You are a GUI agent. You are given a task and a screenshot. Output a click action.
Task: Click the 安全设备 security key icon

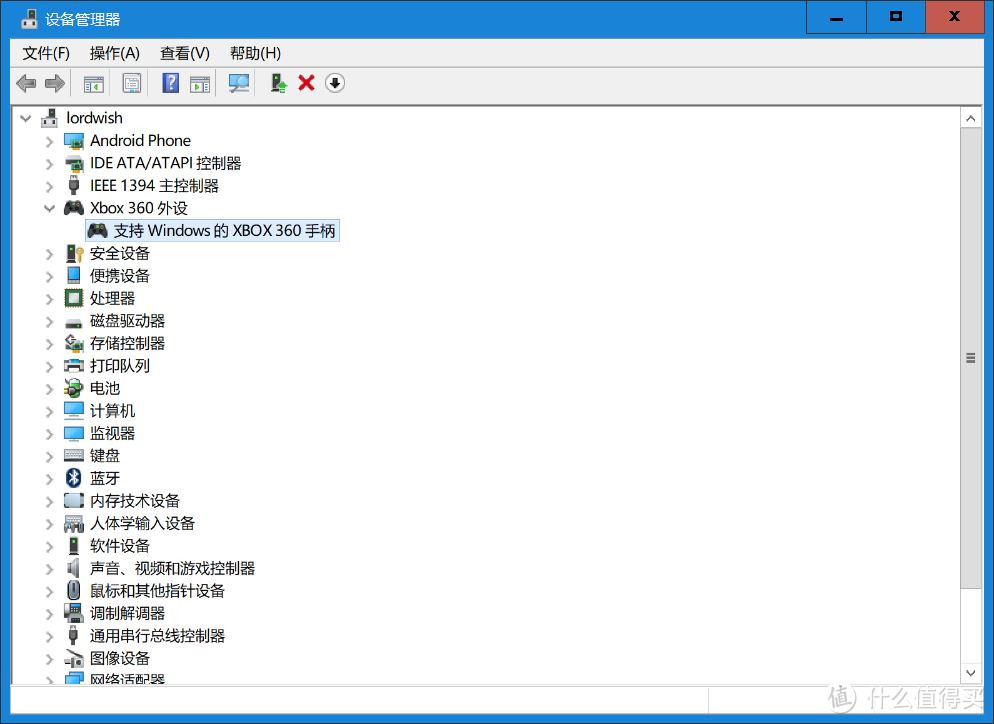point(74,254)
